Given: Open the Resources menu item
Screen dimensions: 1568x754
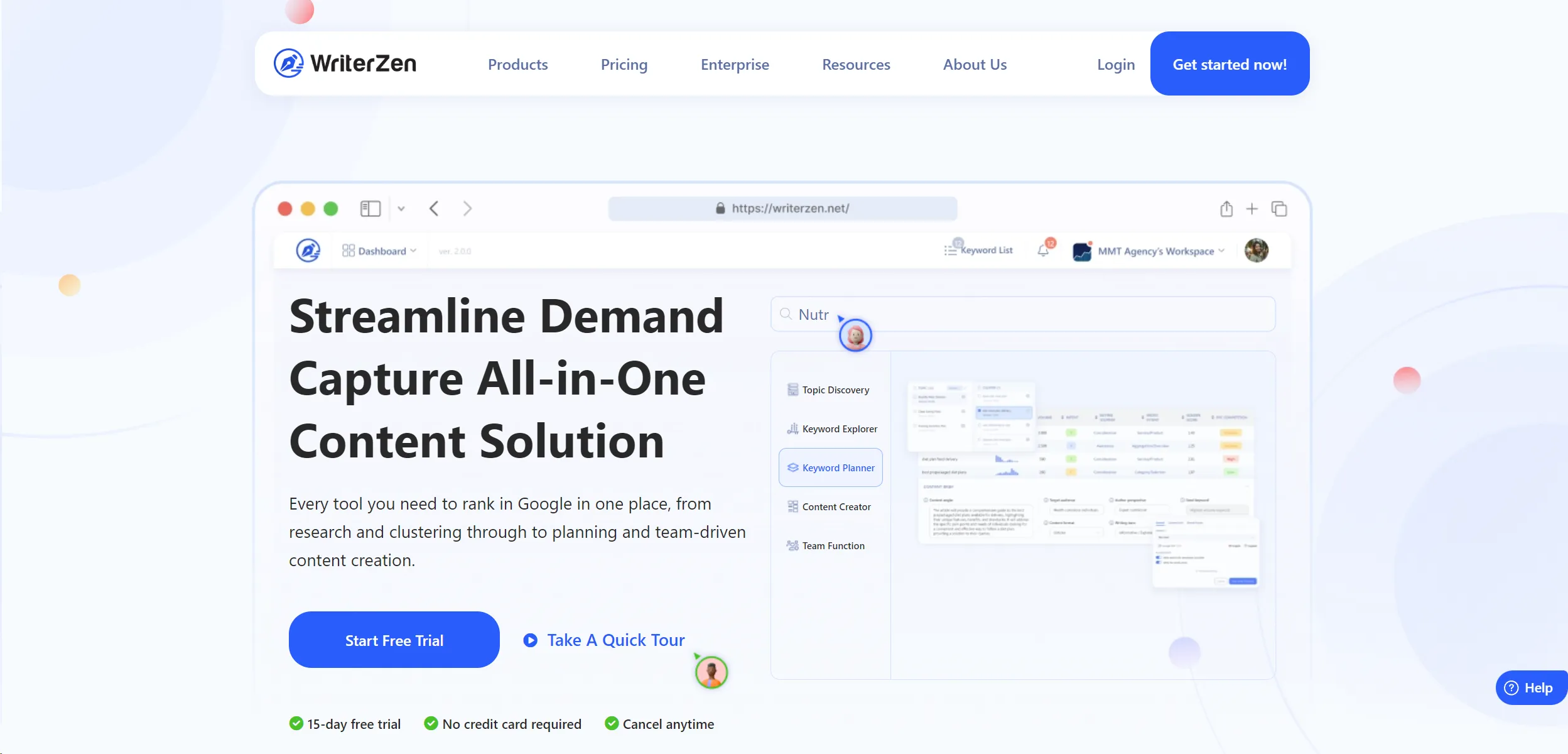Looking at the screenshot, I should pos(855,64).
